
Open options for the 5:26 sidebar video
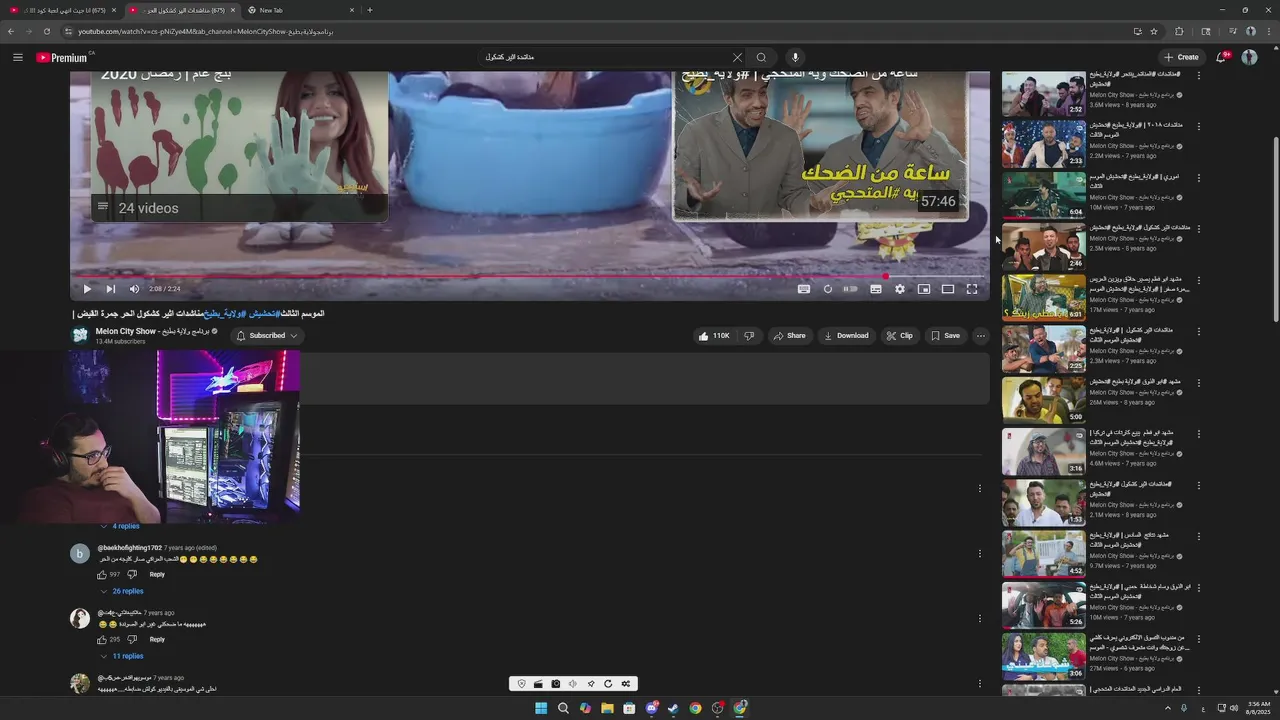1198,588
